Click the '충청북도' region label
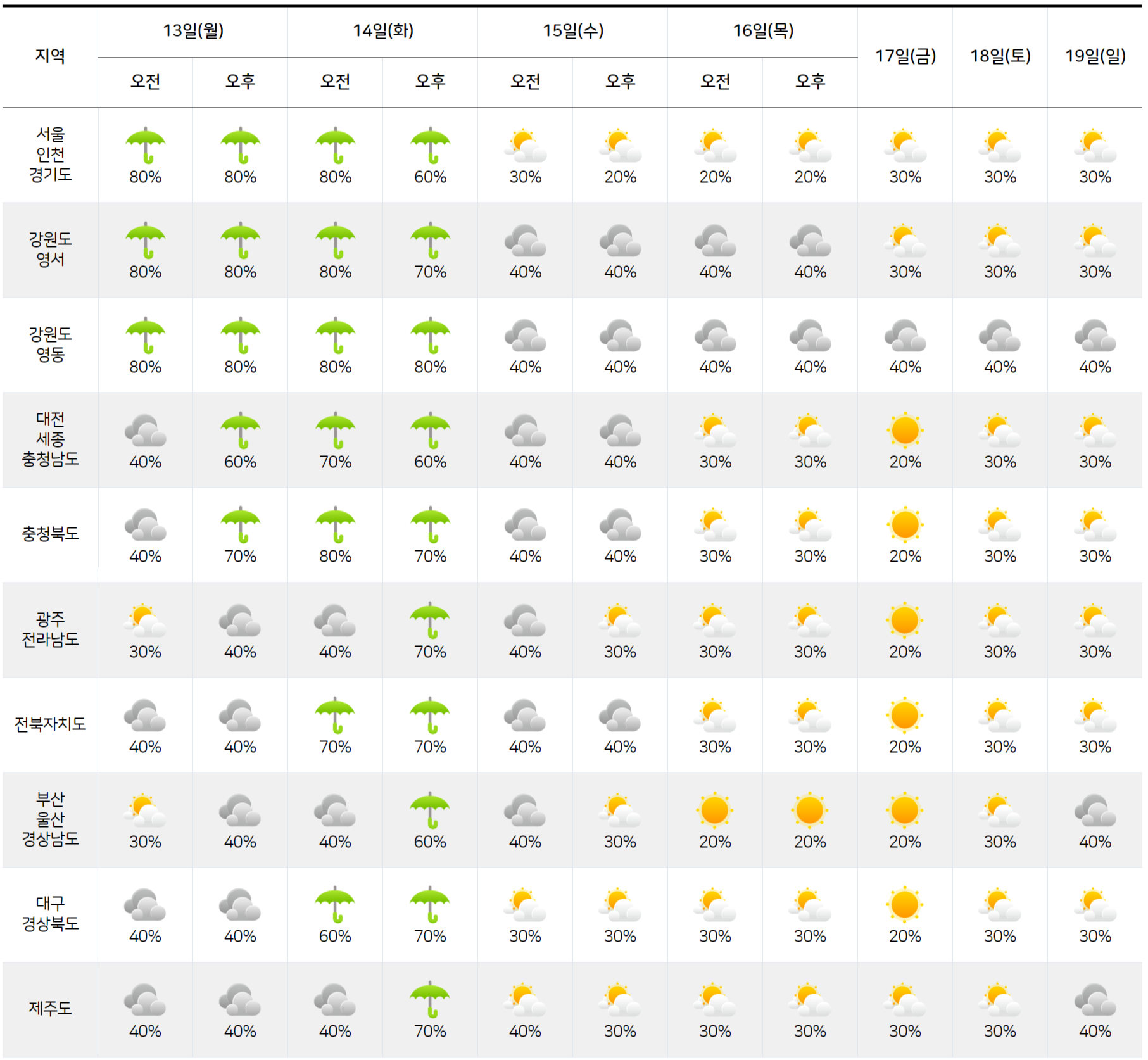Screen dimensions: 1148x1060 50,534
